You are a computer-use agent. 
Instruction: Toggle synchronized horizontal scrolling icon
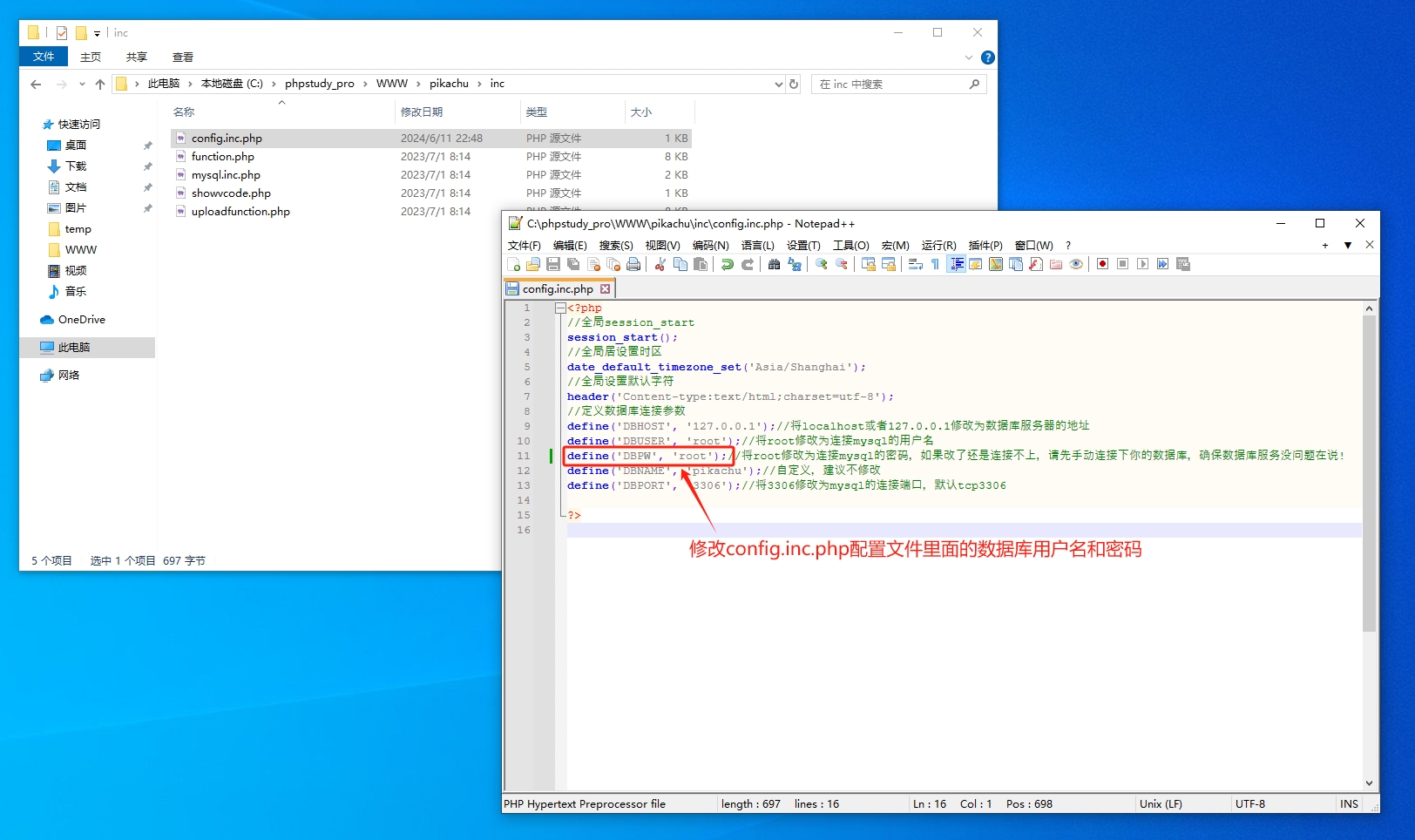[x=889, y=264]
